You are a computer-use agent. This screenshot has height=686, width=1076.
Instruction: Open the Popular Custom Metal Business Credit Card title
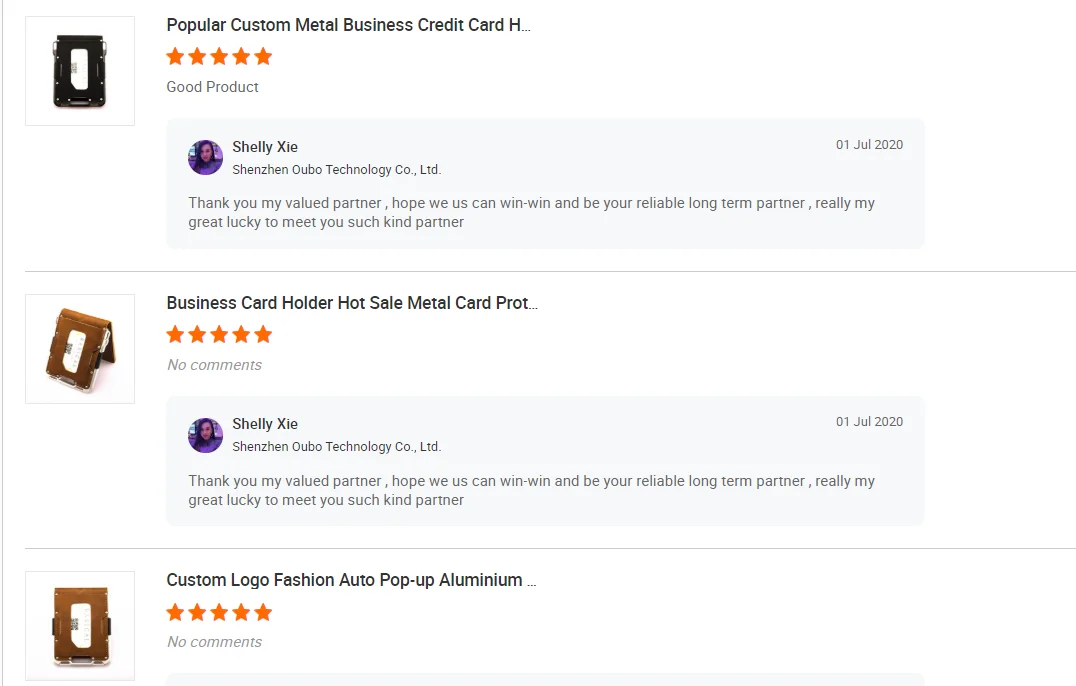[348, 25]
